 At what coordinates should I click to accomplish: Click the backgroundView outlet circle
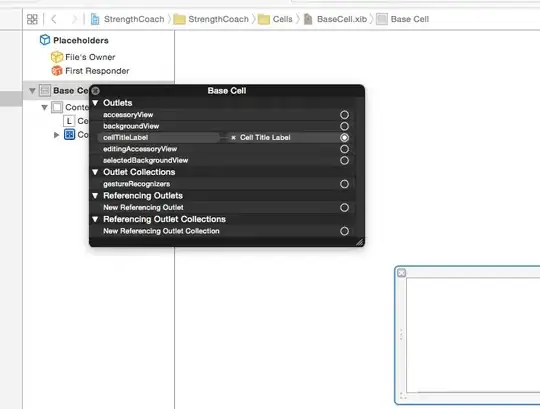tap(344, 126)
